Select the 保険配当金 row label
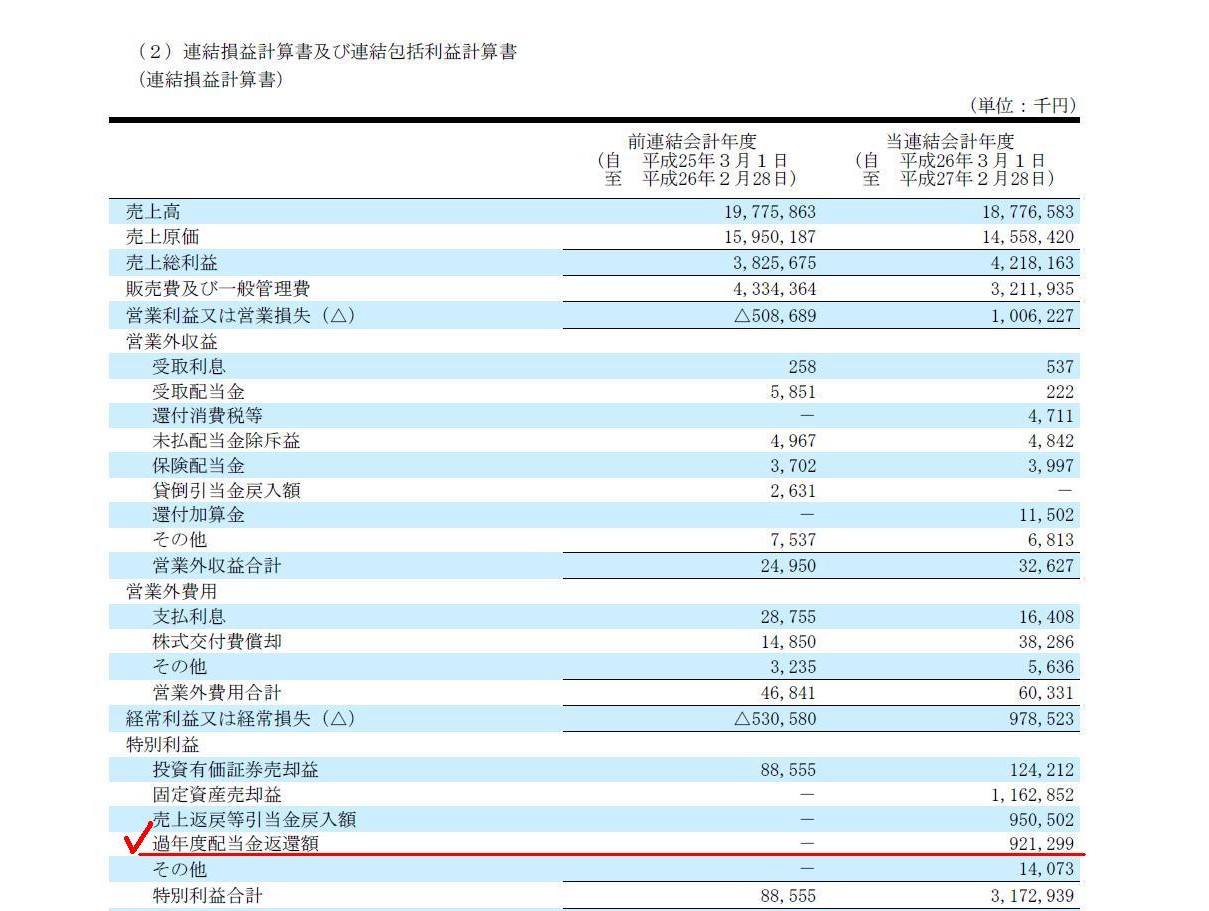The width and height of the screenshot is (1209, 911). tap(198, 466)
